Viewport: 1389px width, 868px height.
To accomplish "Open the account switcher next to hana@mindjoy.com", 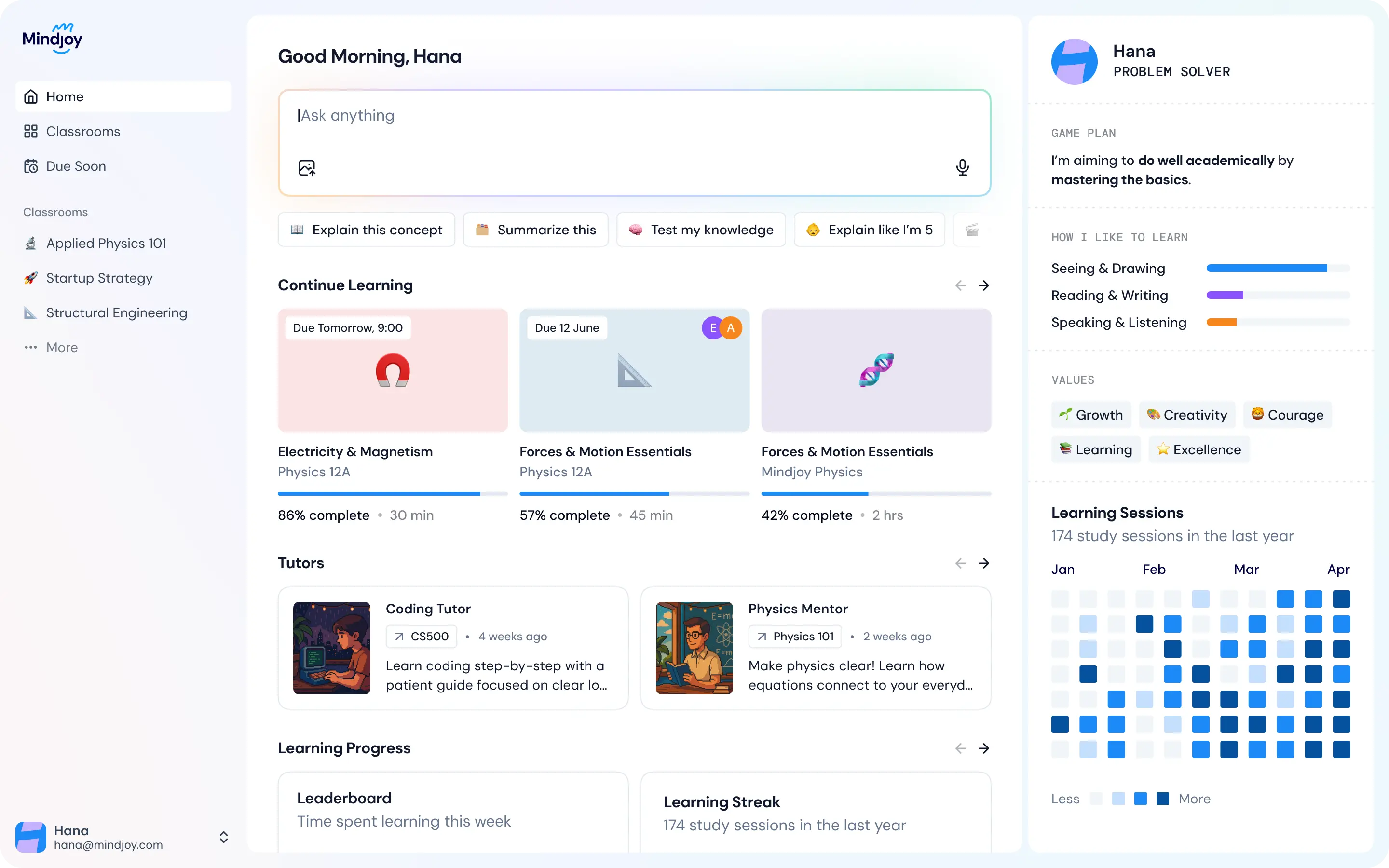I will [223, 837].
